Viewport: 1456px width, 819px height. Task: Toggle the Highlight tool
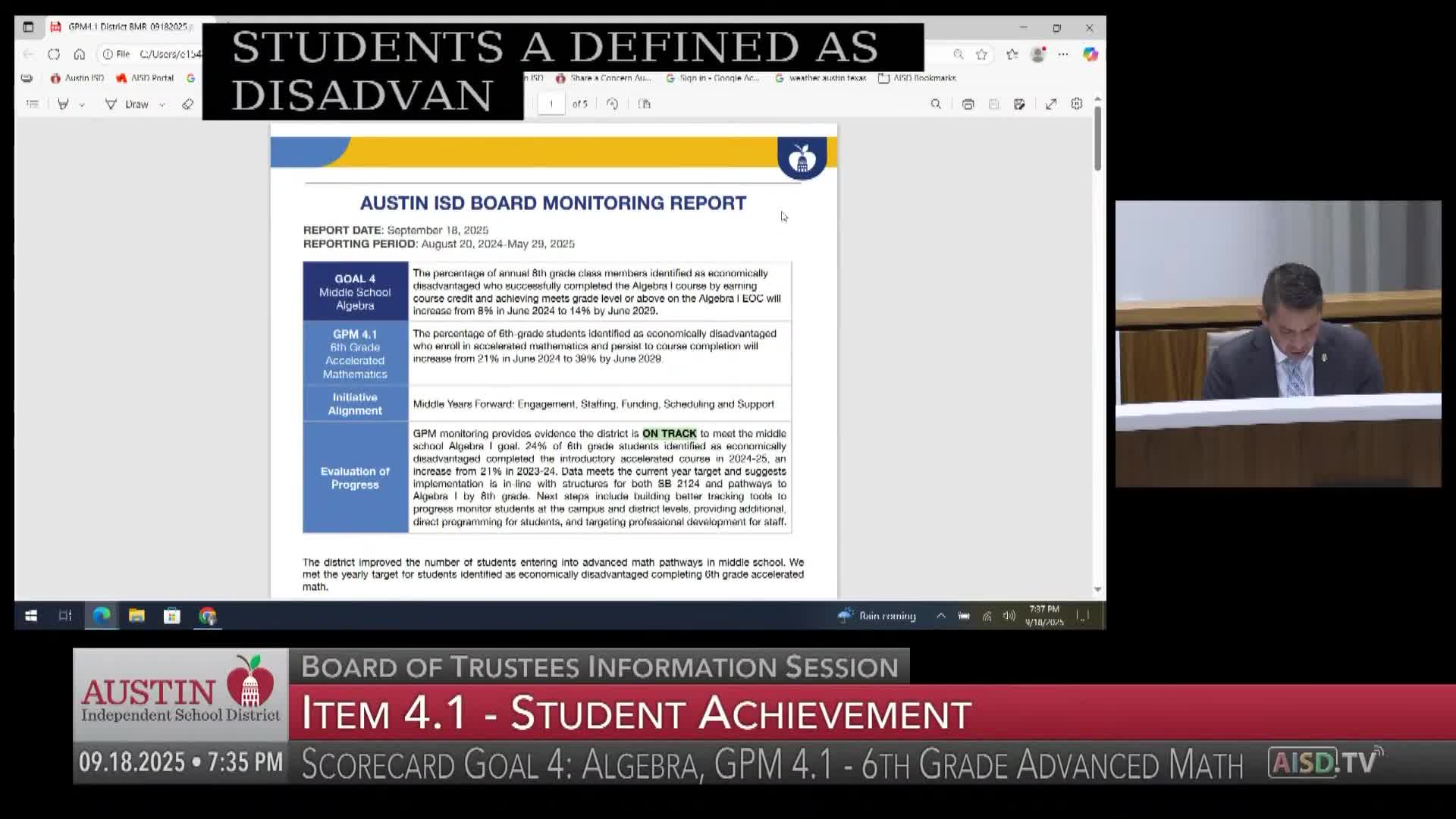click(63, 104)
